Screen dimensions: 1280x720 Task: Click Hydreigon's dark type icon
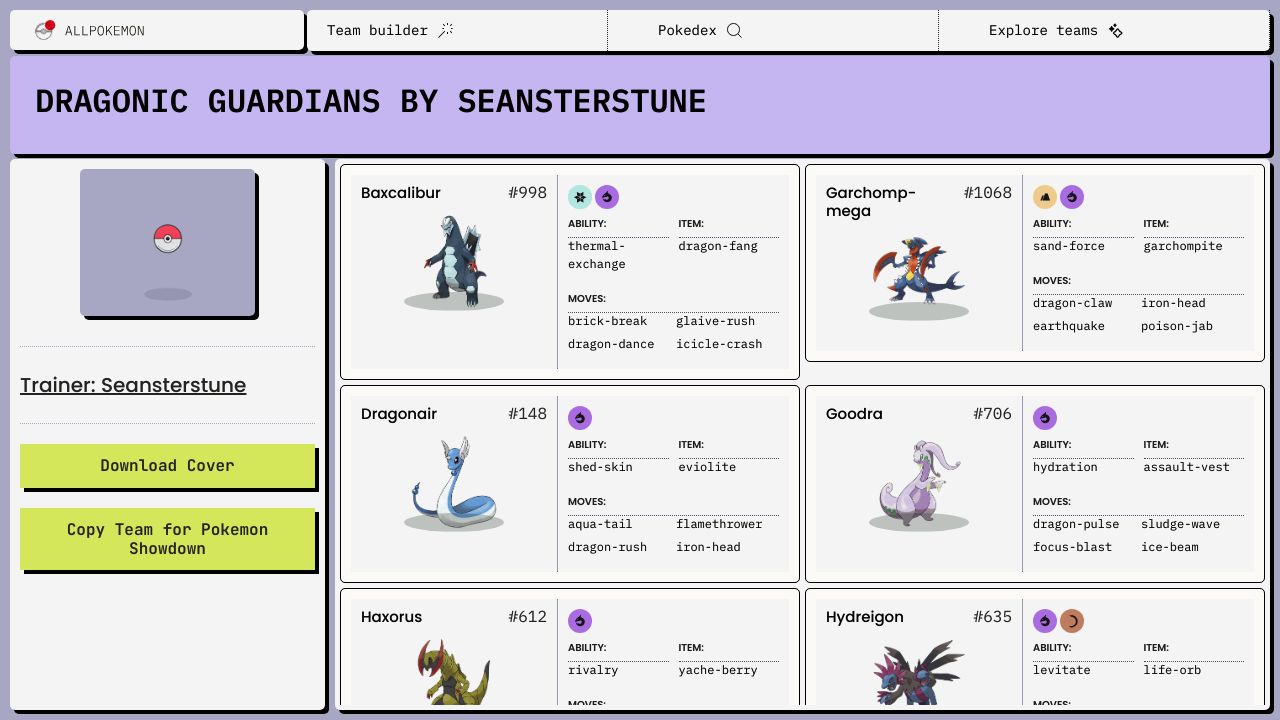(1072, 621)
